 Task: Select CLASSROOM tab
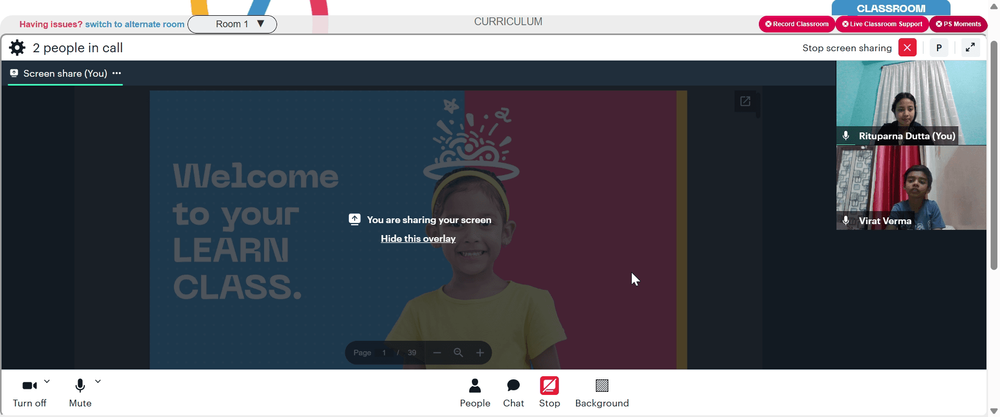click(890, 8)
